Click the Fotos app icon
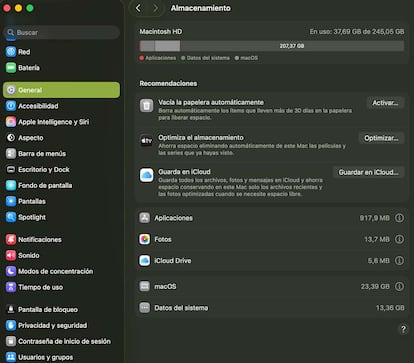The height and width of the screenshot is (363, 414). pyautogui.click(x=145, y=239)
